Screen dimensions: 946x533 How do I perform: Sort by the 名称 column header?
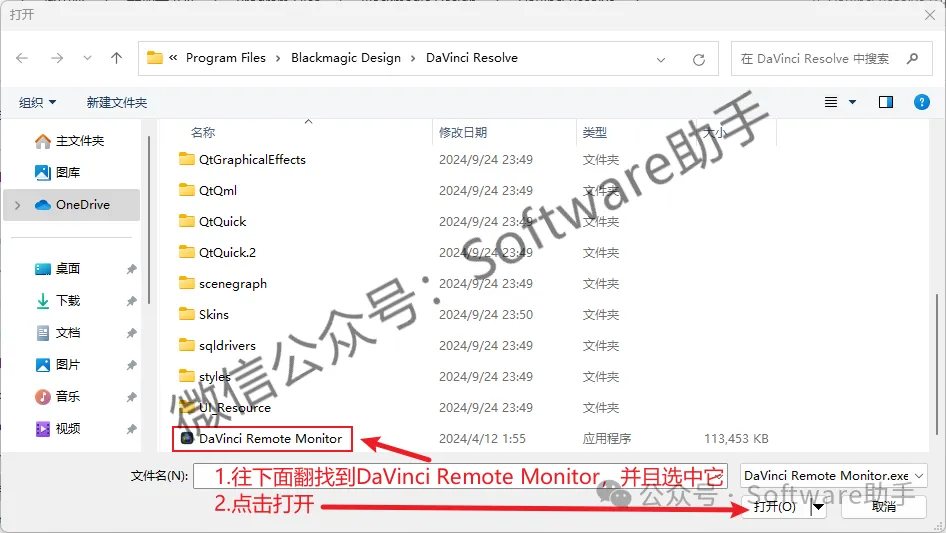coord(203,132)
